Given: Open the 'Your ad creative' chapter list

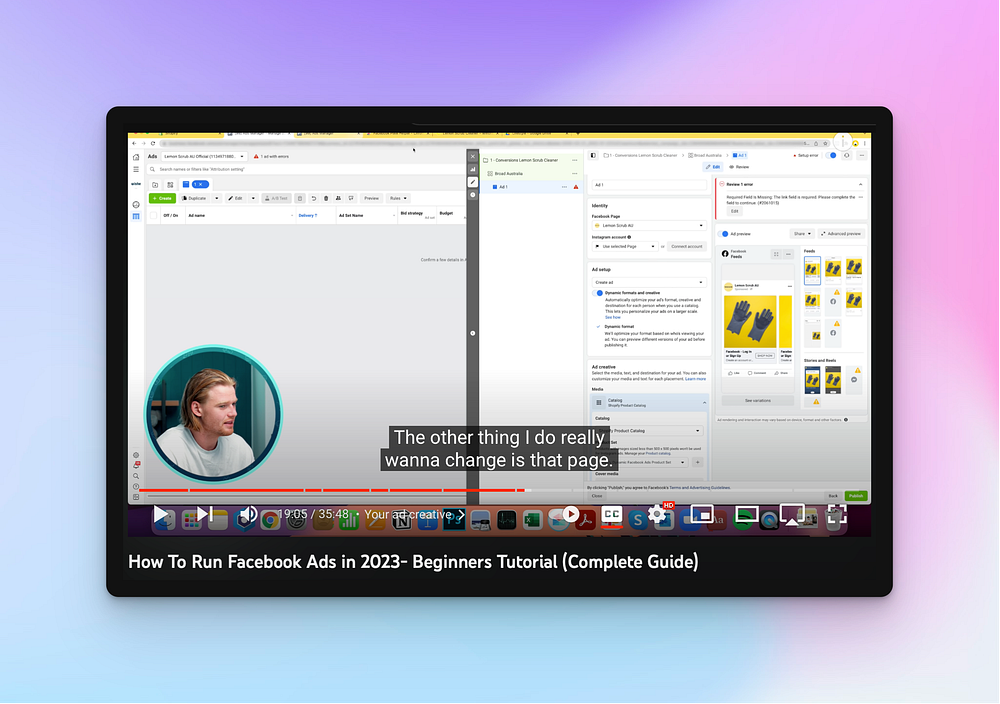Looking at the screenshot, I should tap(414, 514).
